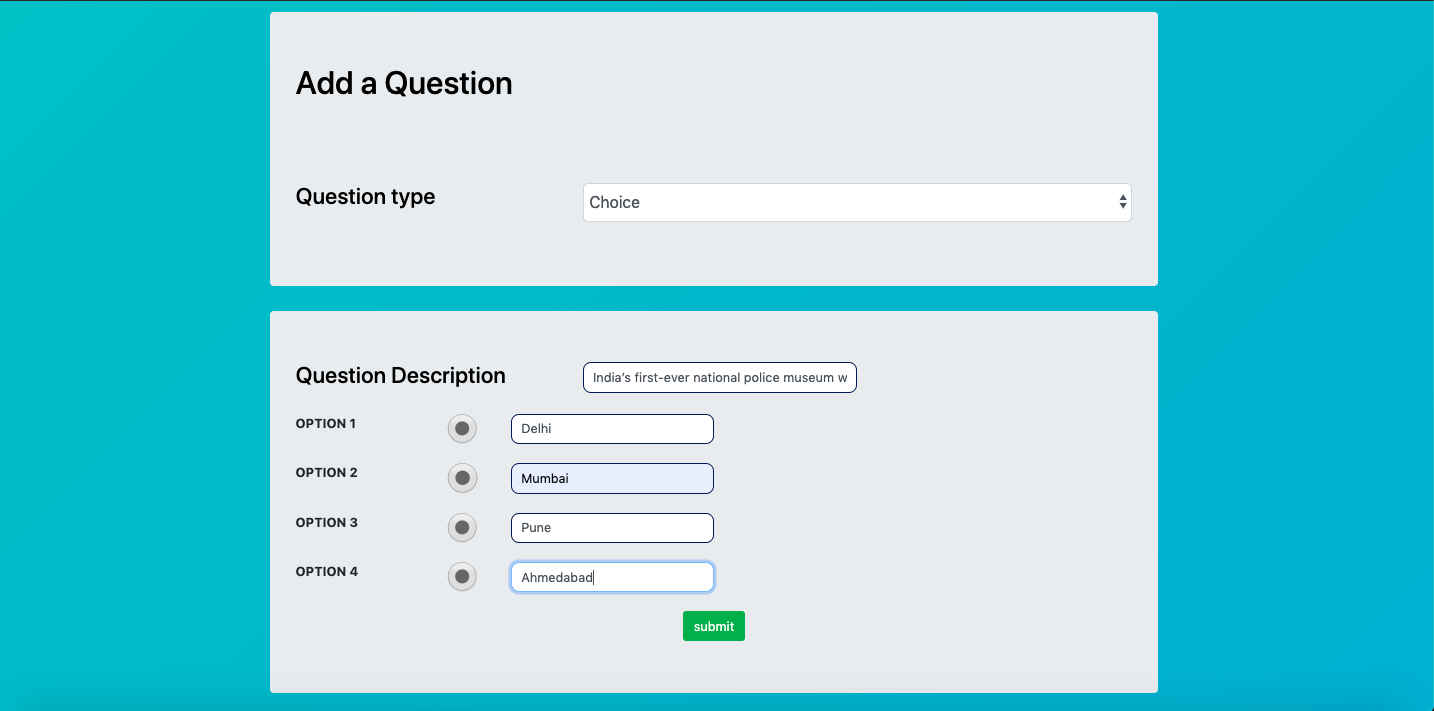Click the 'Question type' label
Image resolution: width=1434 pixels, height=711 pixels.
[366, 197]
